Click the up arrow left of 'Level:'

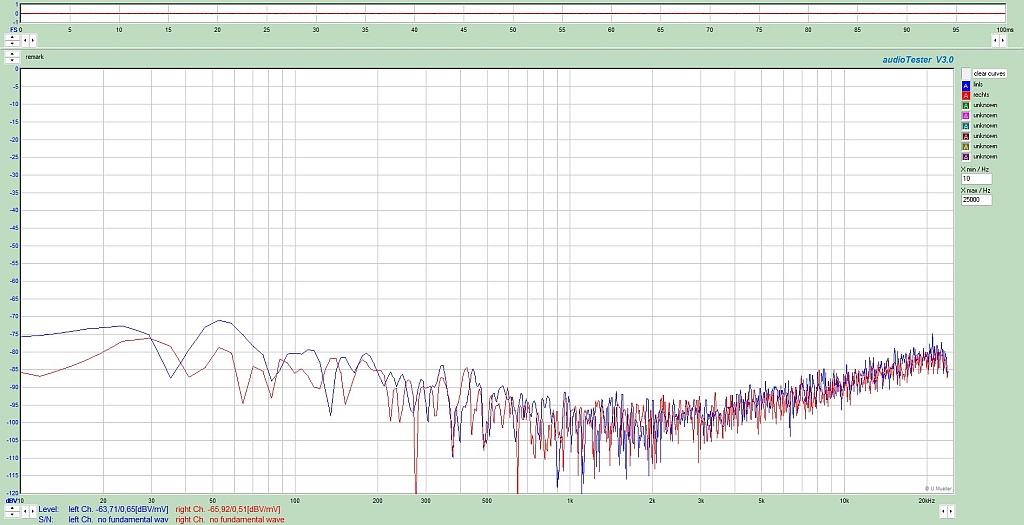12,508
